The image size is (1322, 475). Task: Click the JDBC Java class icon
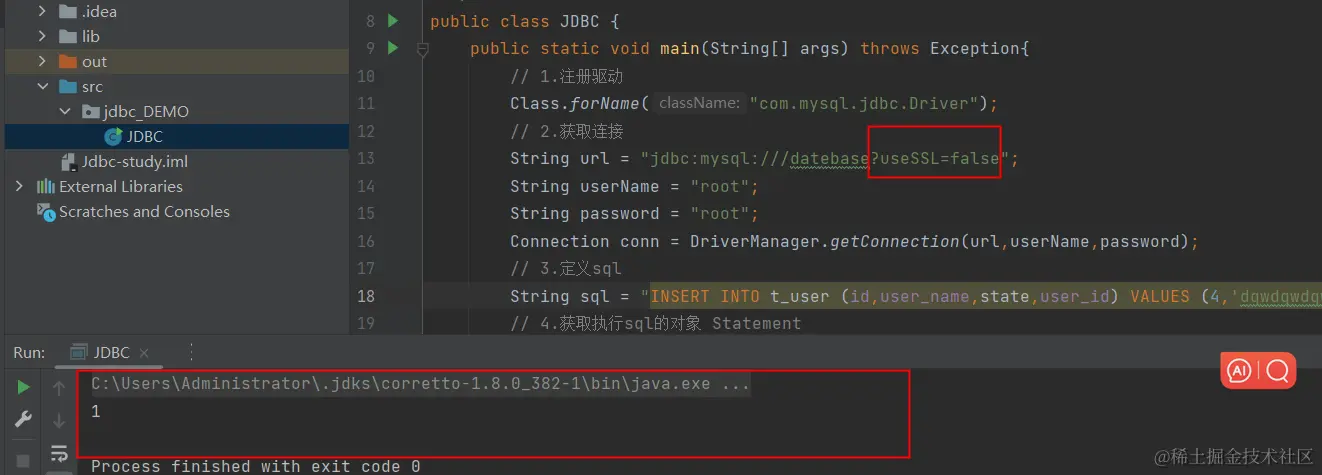click(x=113, y=136)
